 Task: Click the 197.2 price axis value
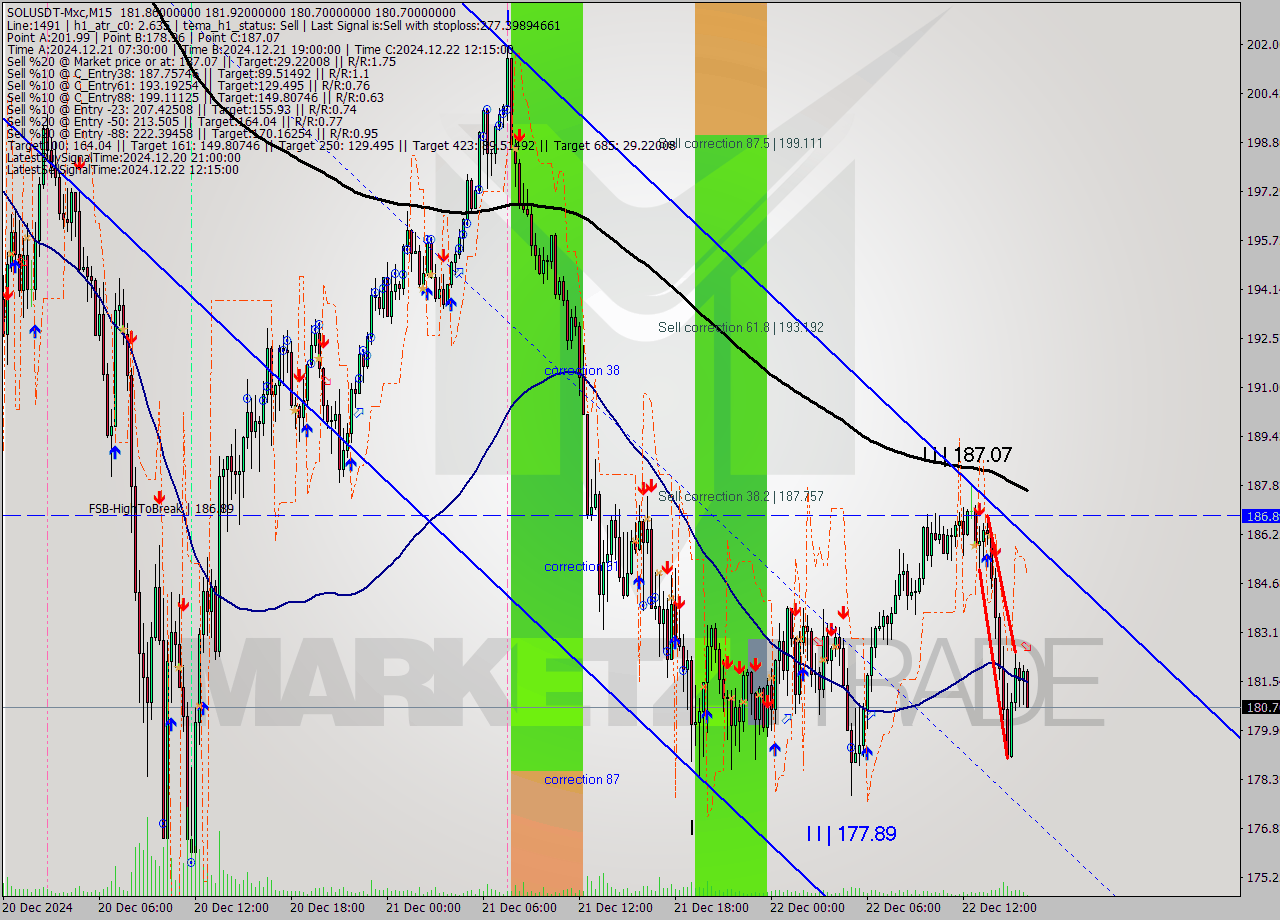(1263, 191)
